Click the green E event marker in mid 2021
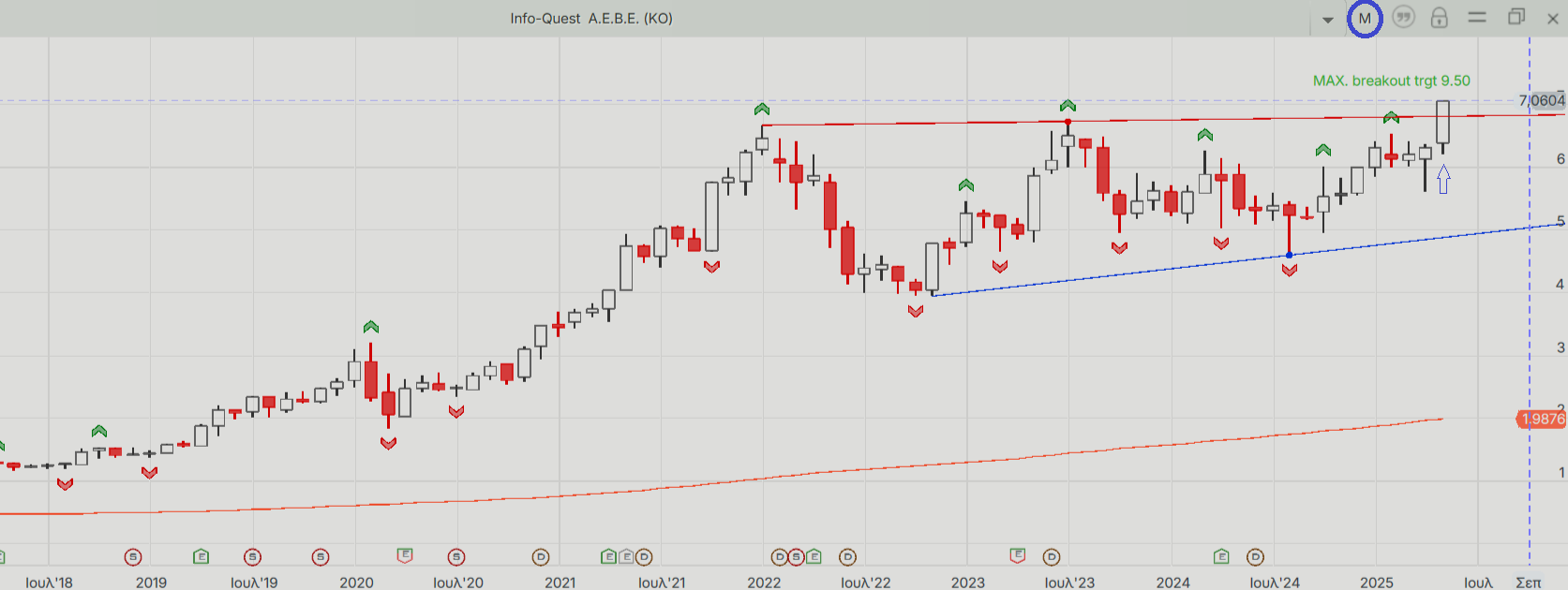This screenshot has width=1568, height=590. [x=609, y=557]
